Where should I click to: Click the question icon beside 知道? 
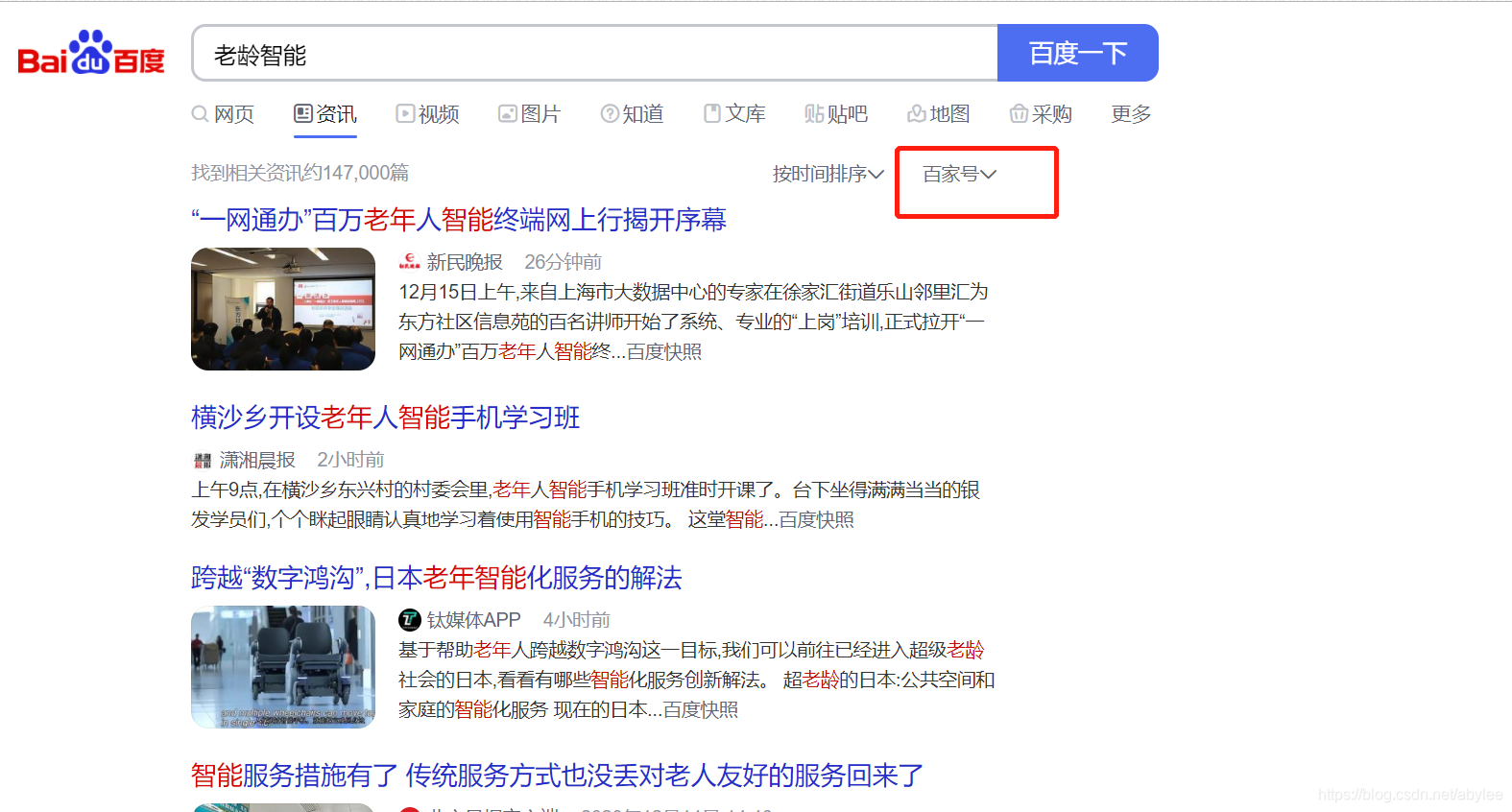click(610, 113)
